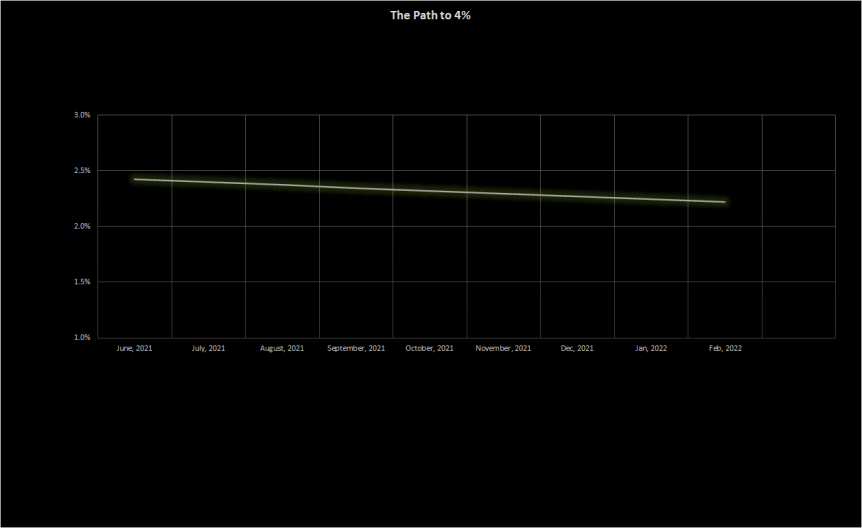The width and height of the screenshot is (862, 528).
Task: Click the "November, 2021" axis label
Action: tap(503, 349)
